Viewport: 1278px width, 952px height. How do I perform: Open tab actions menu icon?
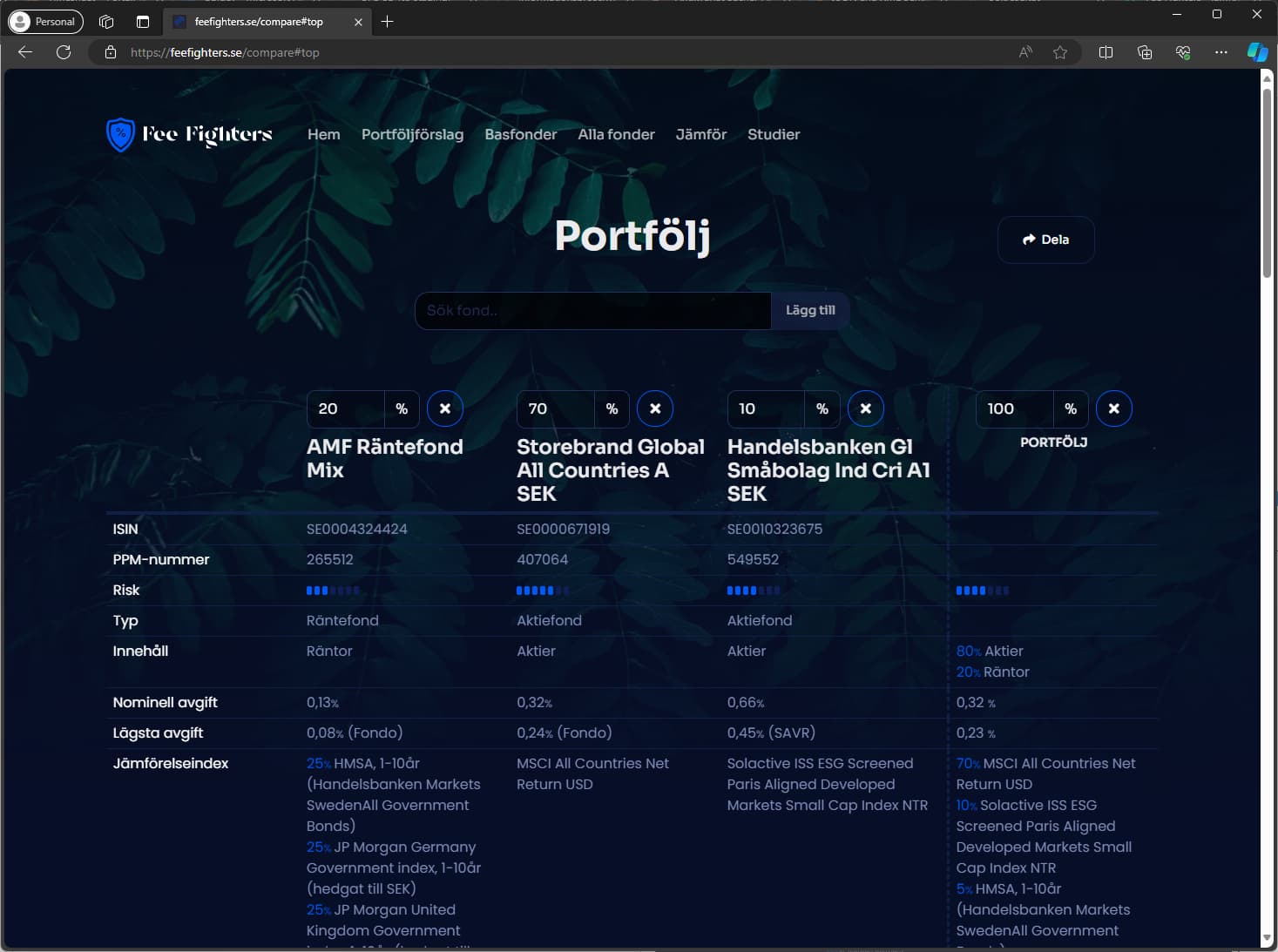(x=143, y=22)
